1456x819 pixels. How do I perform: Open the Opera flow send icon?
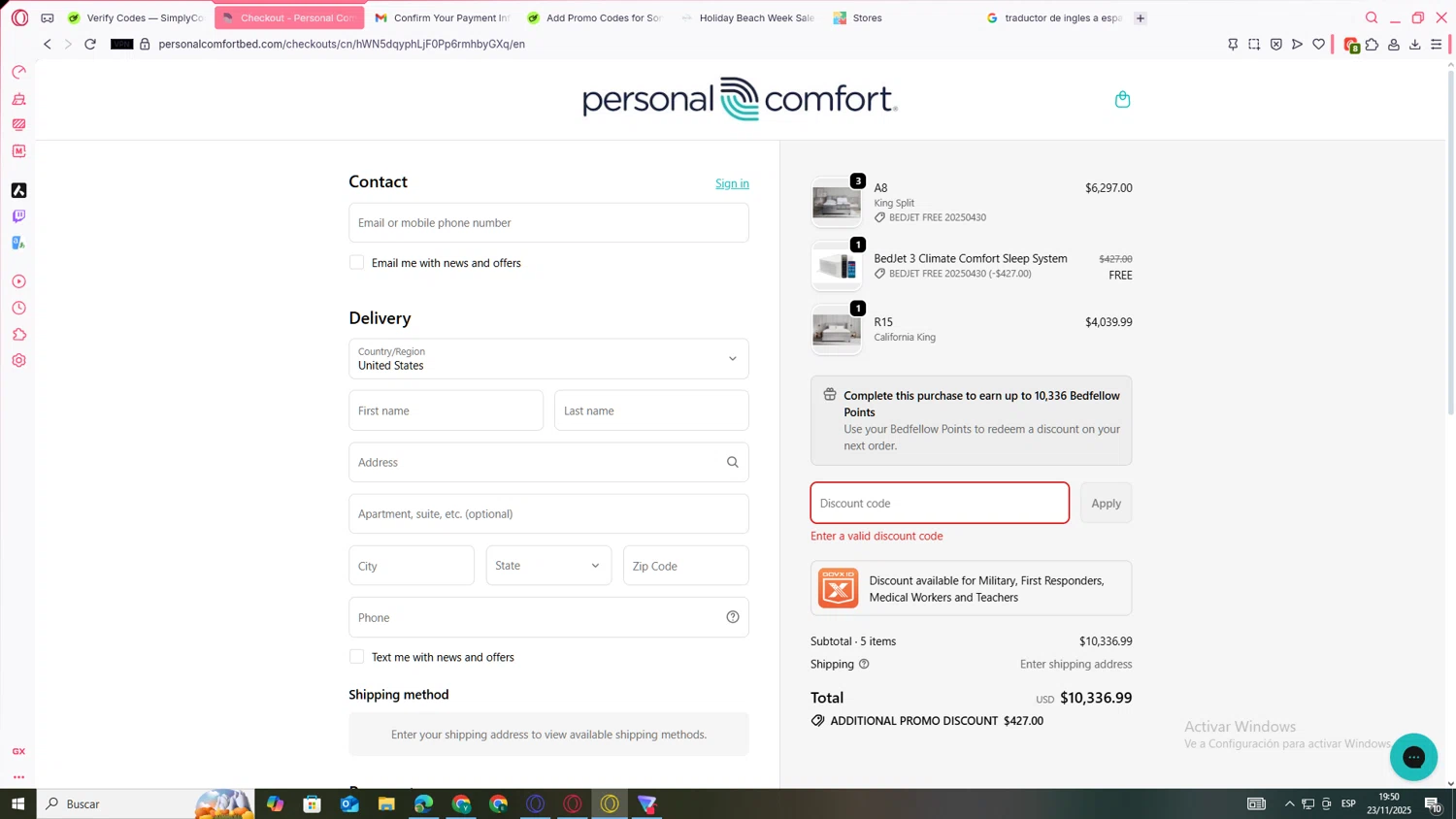[1297, 44]
